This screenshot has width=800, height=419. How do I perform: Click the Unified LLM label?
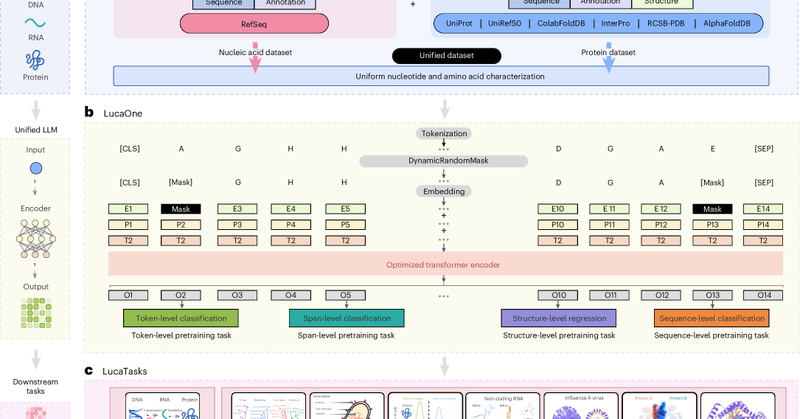36,130
